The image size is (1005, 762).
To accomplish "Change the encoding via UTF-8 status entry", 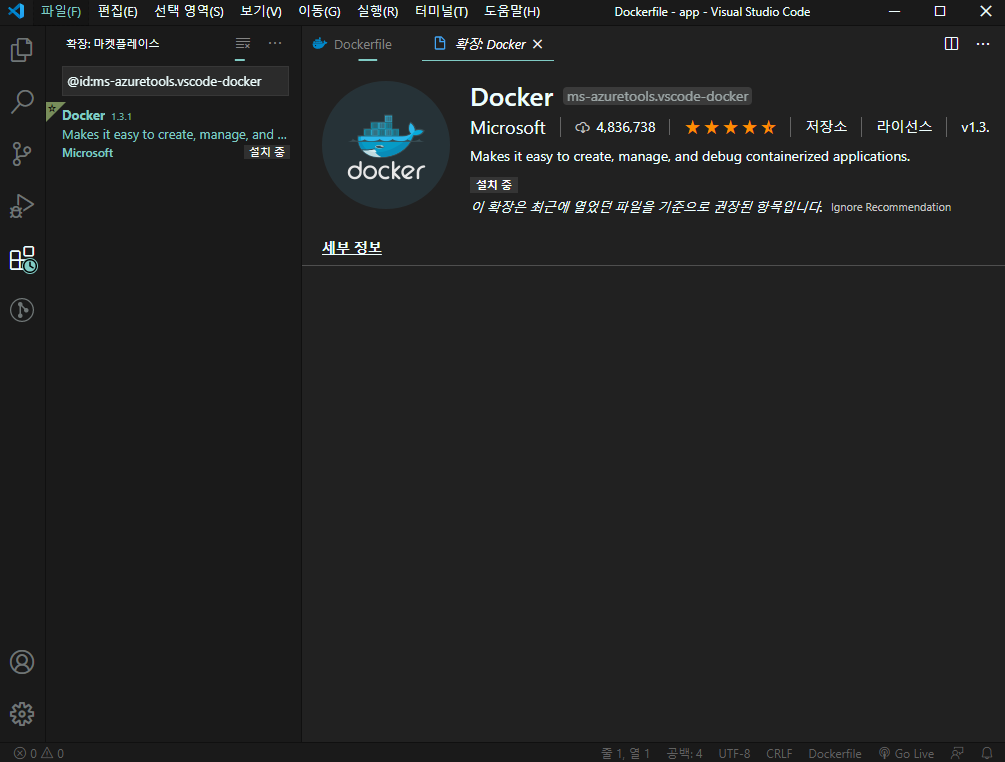I will click(734, 753).
